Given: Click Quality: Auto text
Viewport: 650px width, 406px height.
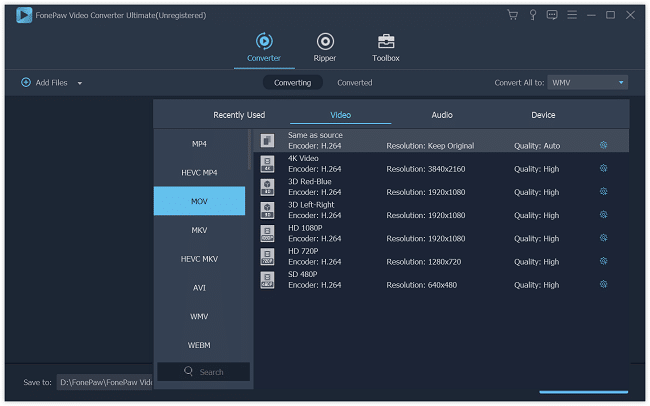Looking at the screenshot, I should (537, 146).
